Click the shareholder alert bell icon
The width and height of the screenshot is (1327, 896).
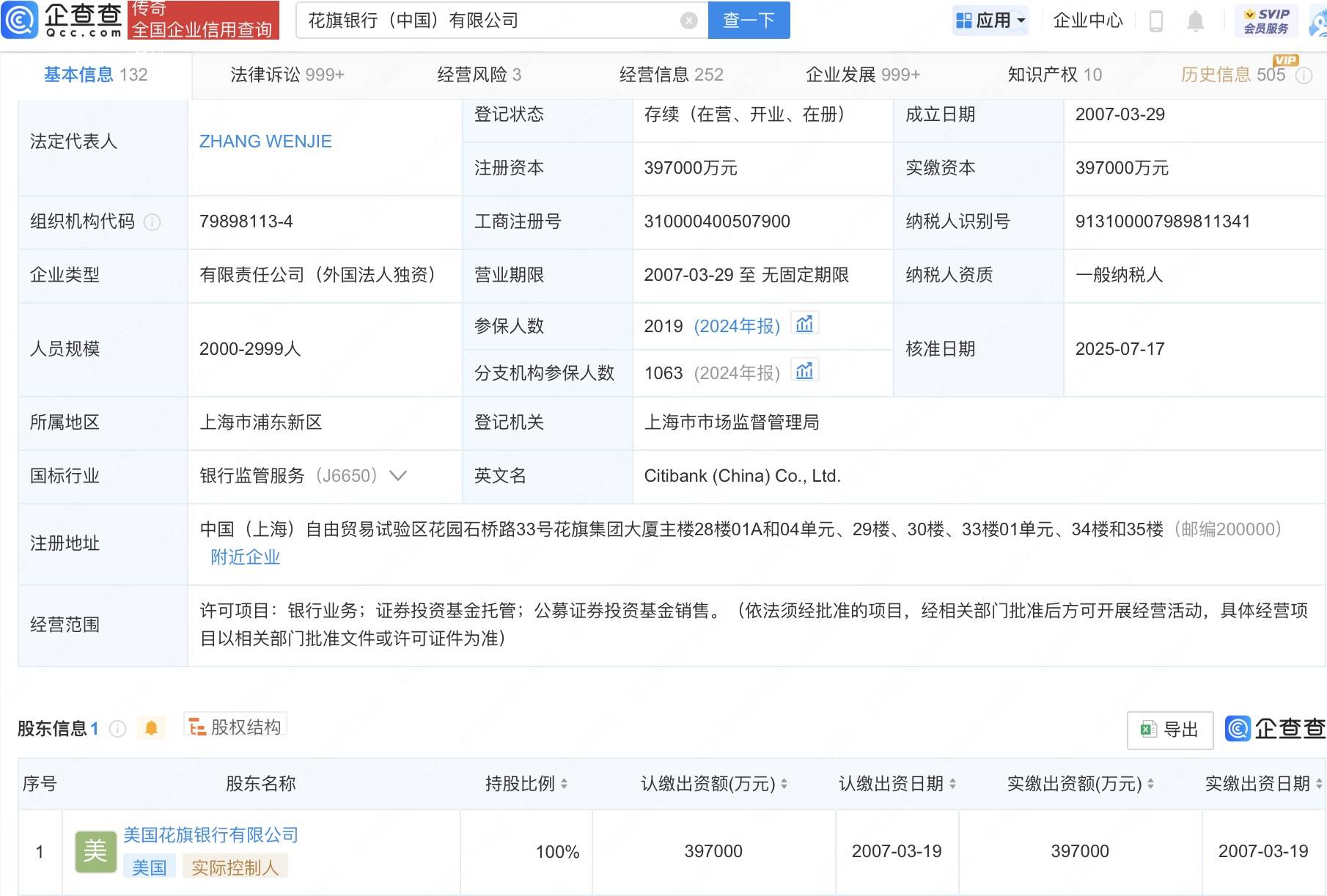[x=151, y=728]
